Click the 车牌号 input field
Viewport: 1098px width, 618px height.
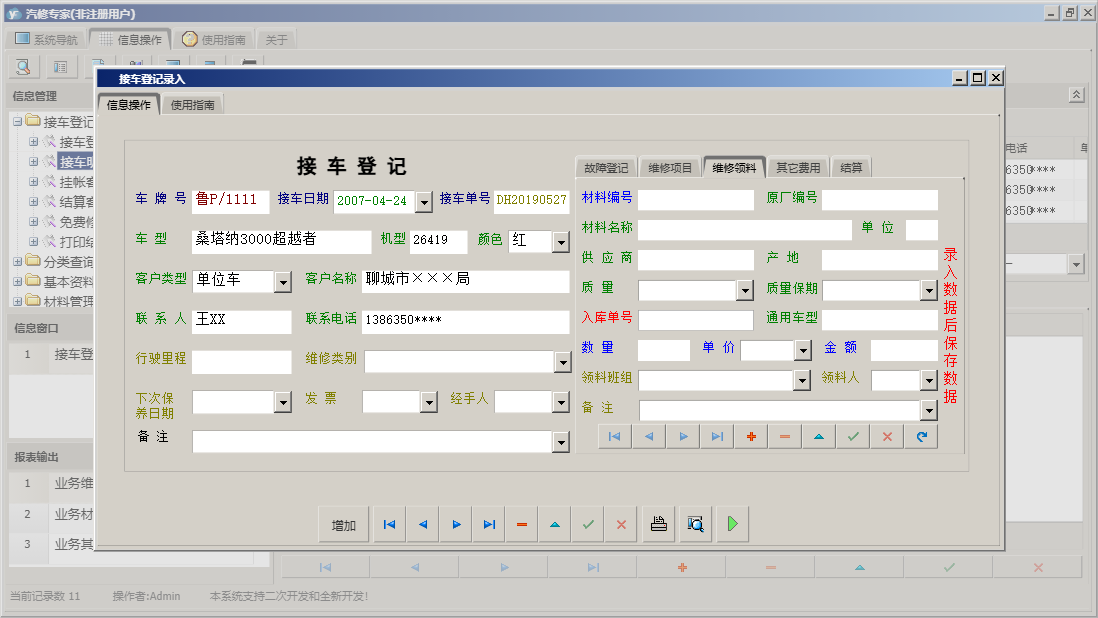232,200
